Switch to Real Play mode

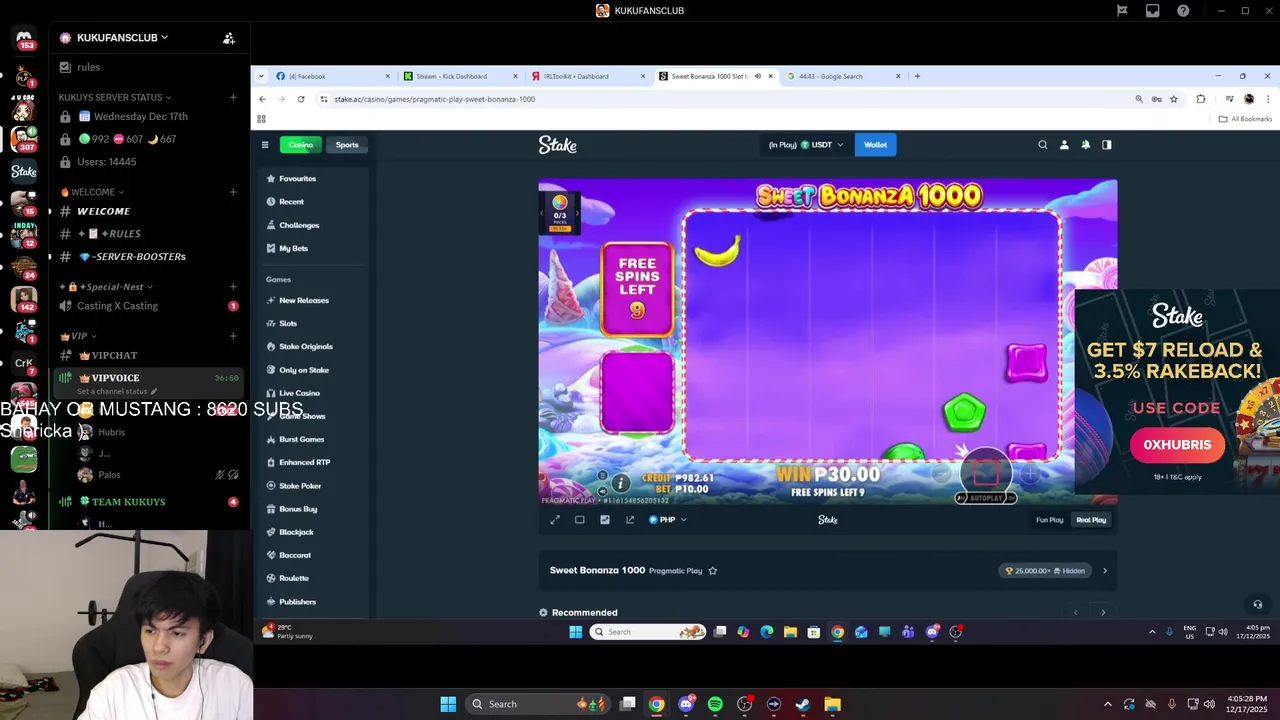pos(1091,520)
